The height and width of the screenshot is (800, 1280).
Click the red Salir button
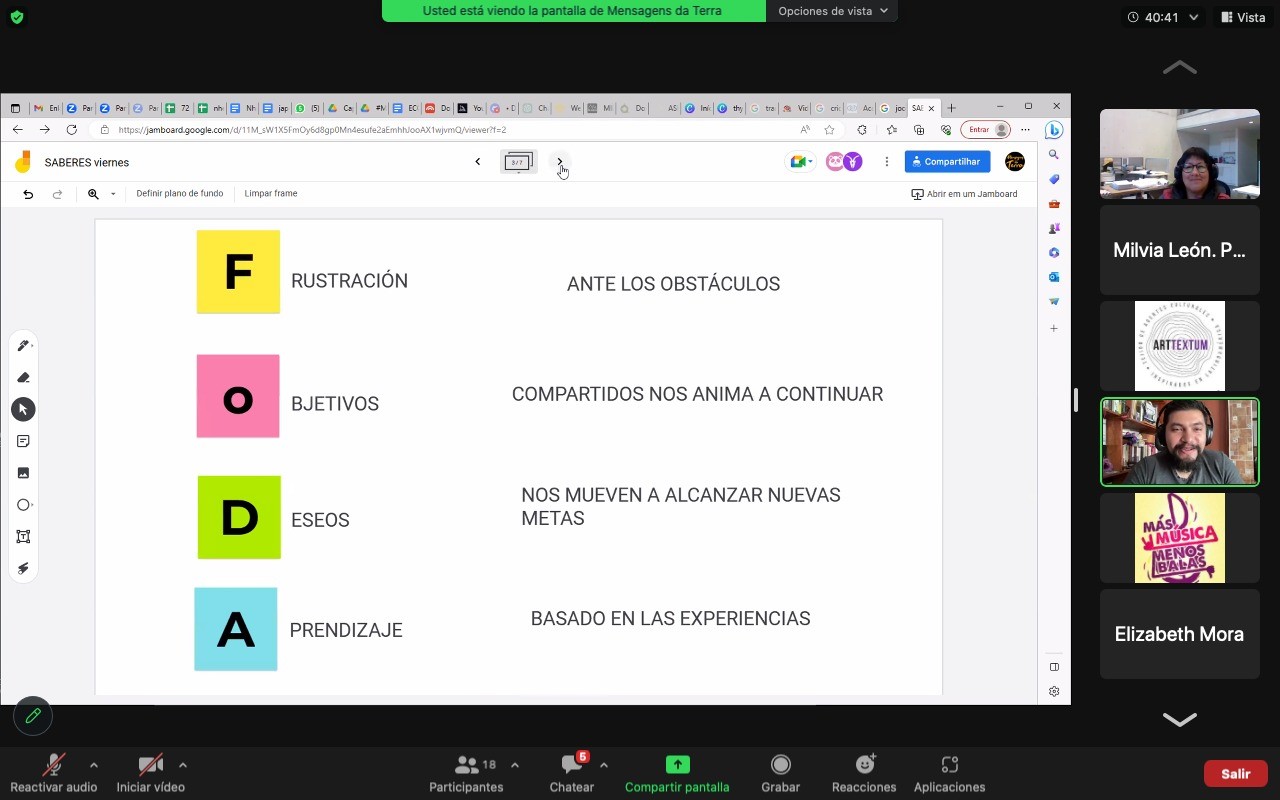(1235, 773)
